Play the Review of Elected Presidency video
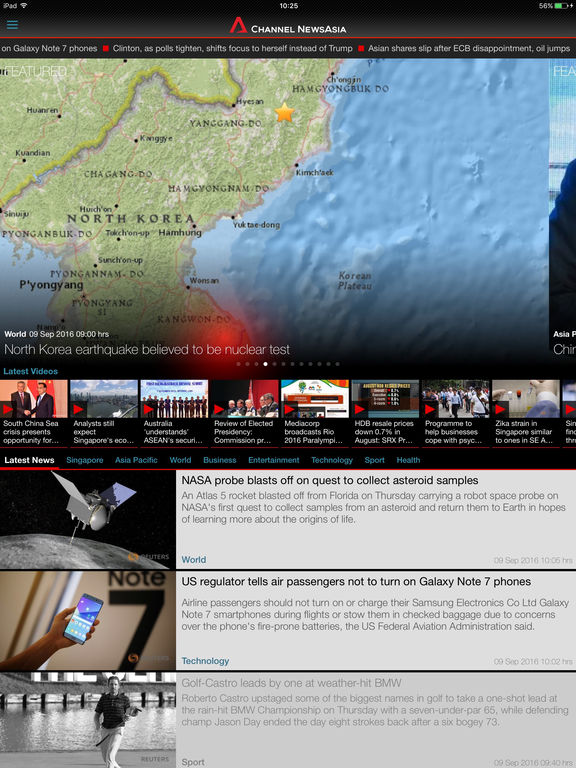Viewport: 576px width, 768px height. [244, 412]
